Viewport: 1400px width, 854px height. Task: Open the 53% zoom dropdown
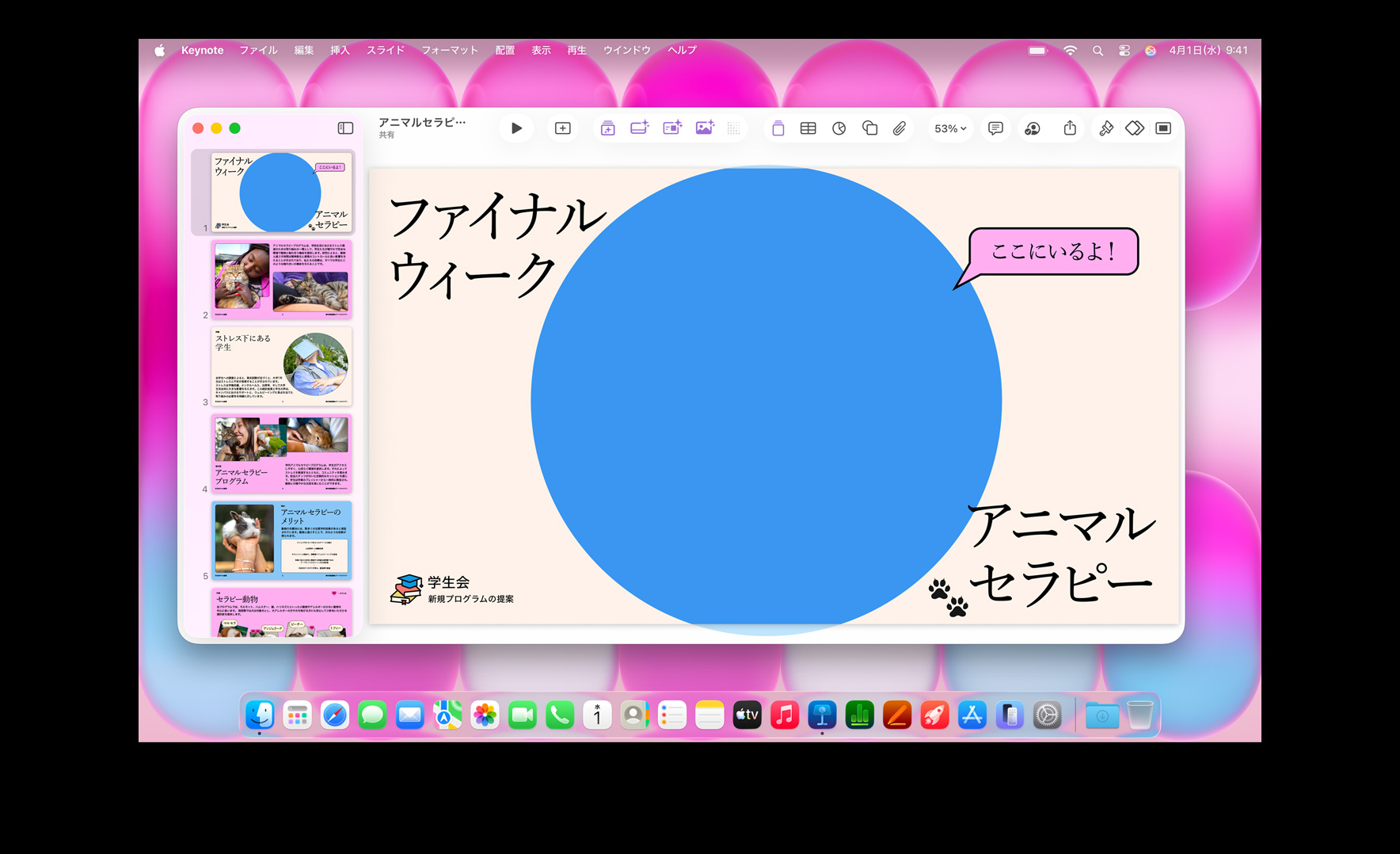950,128
